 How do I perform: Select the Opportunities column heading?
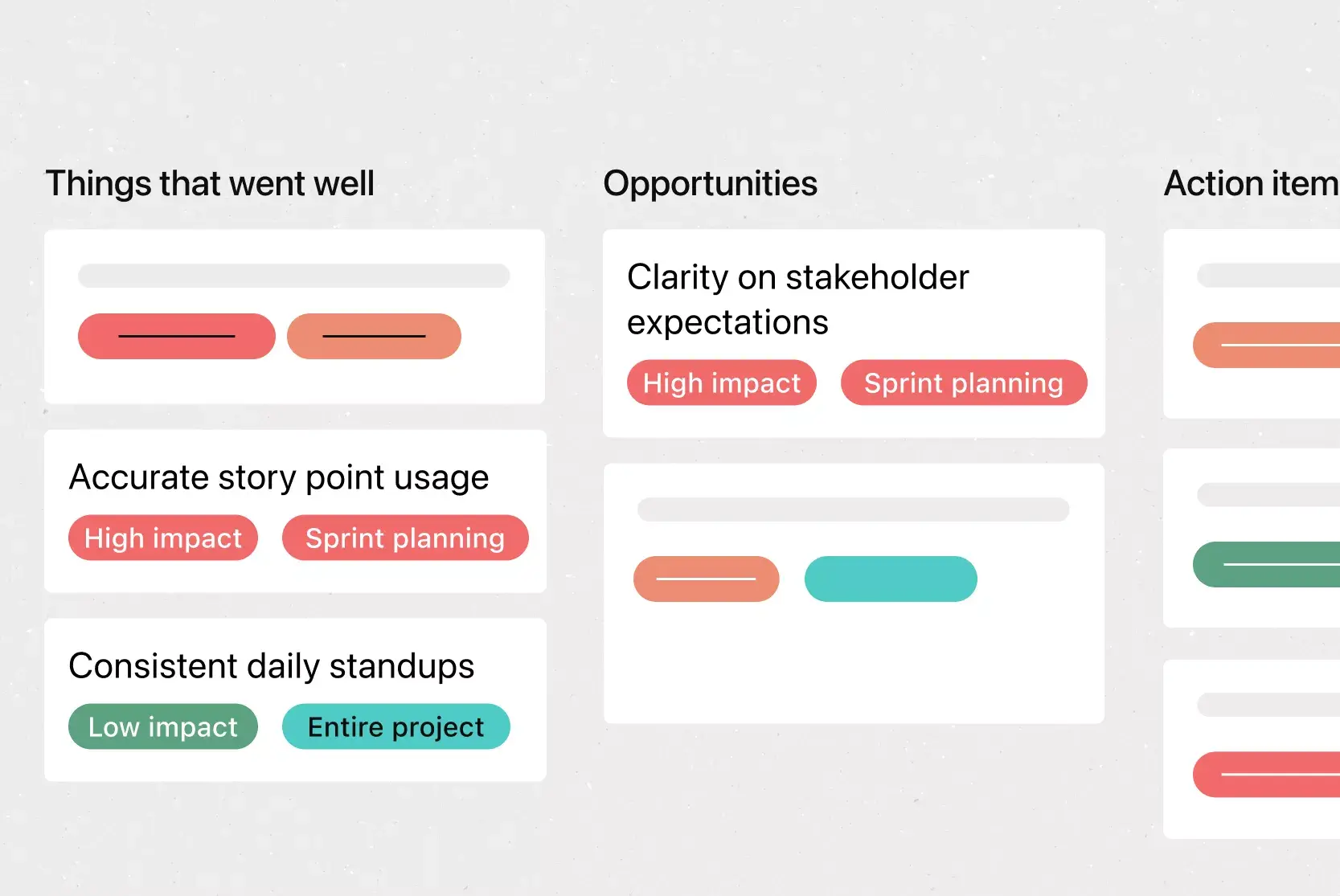click(710, 184)
